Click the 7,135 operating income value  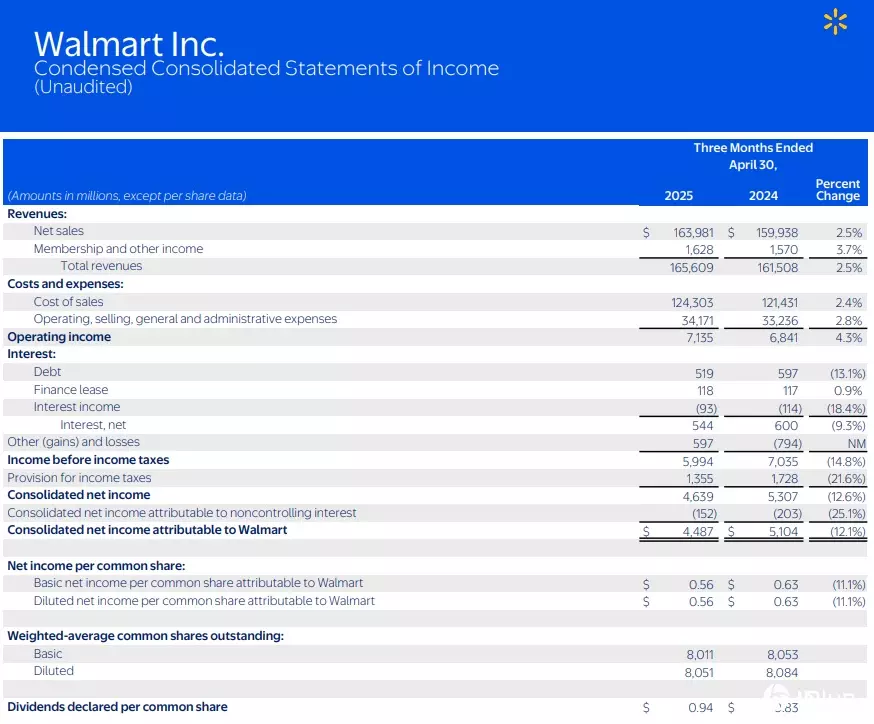pyautogui.click(x=700, y=338)
